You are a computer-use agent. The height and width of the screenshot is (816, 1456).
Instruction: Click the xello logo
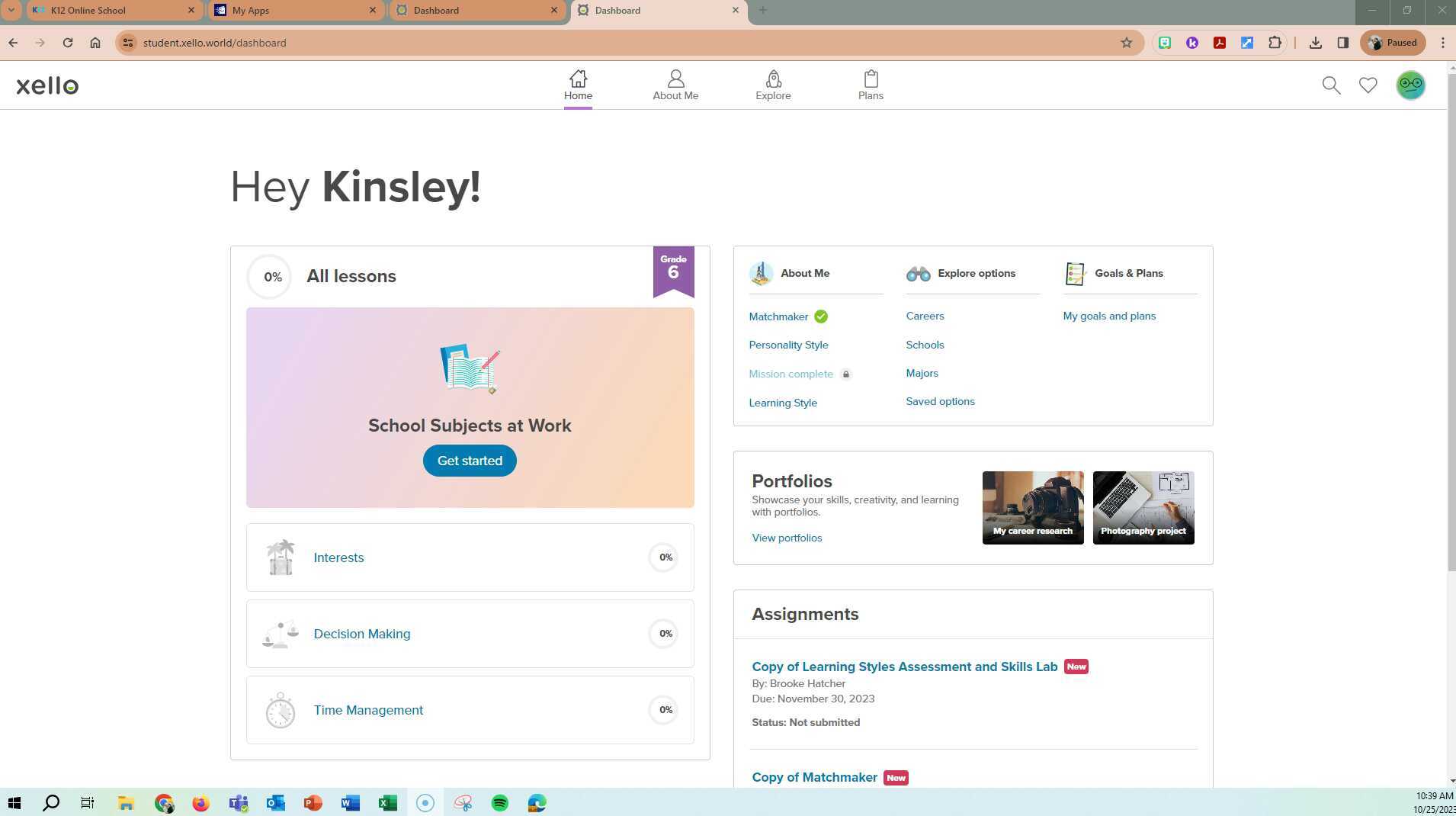pyautogui.click(x=47, y=85)
